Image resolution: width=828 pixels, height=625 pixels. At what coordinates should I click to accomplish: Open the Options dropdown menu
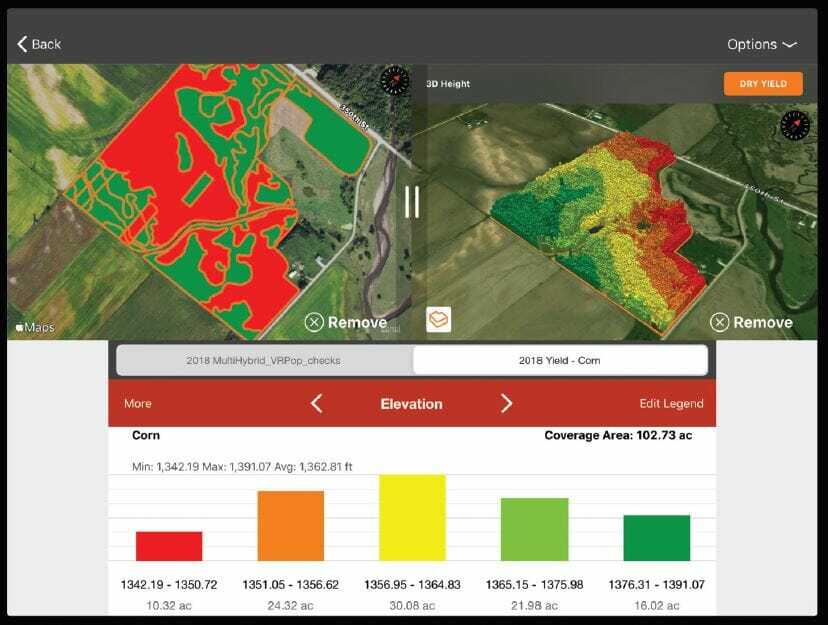[761, 44]
